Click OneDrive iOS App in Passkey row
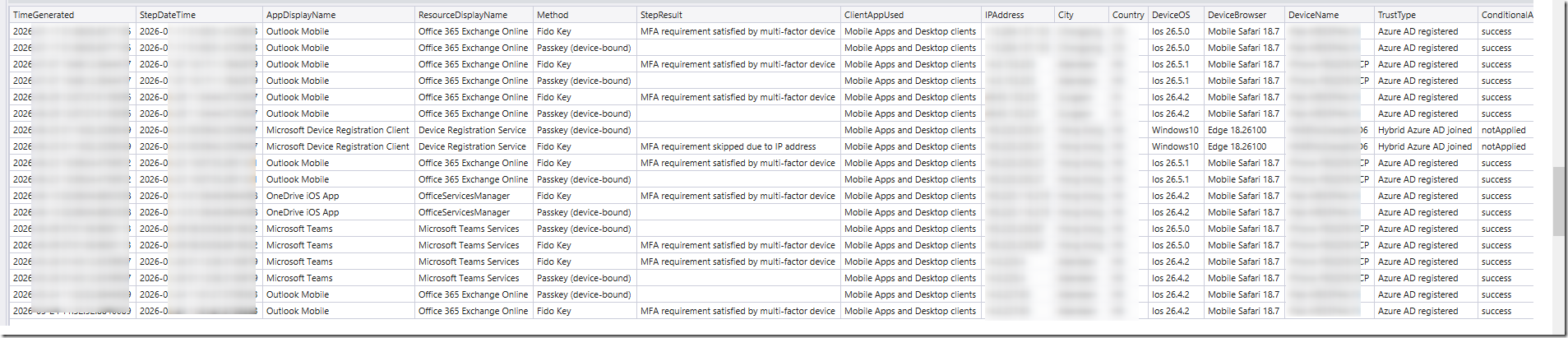The image size is (1568, 338). click(303, 212)
